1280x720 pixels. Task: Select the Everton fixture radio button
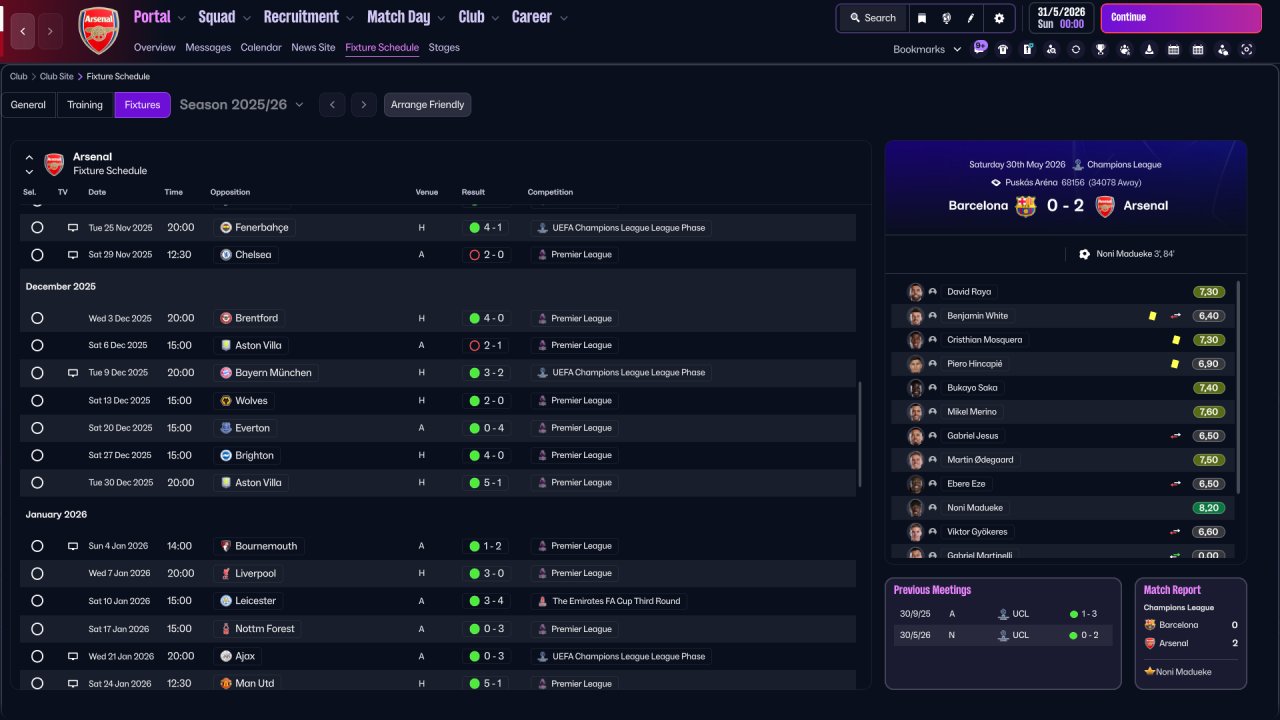[37, 428]
